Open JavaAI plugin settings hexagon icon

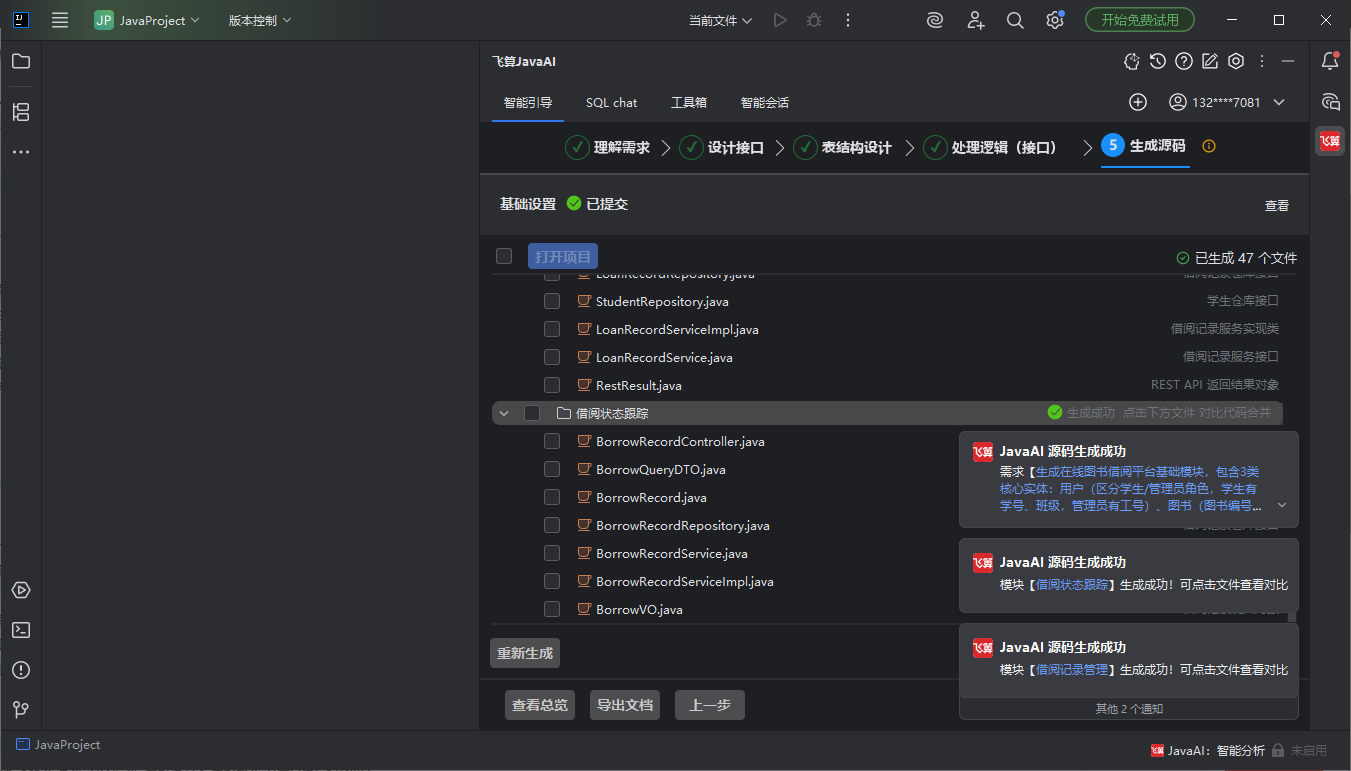pyautogui.click(x=1236, y=61)
